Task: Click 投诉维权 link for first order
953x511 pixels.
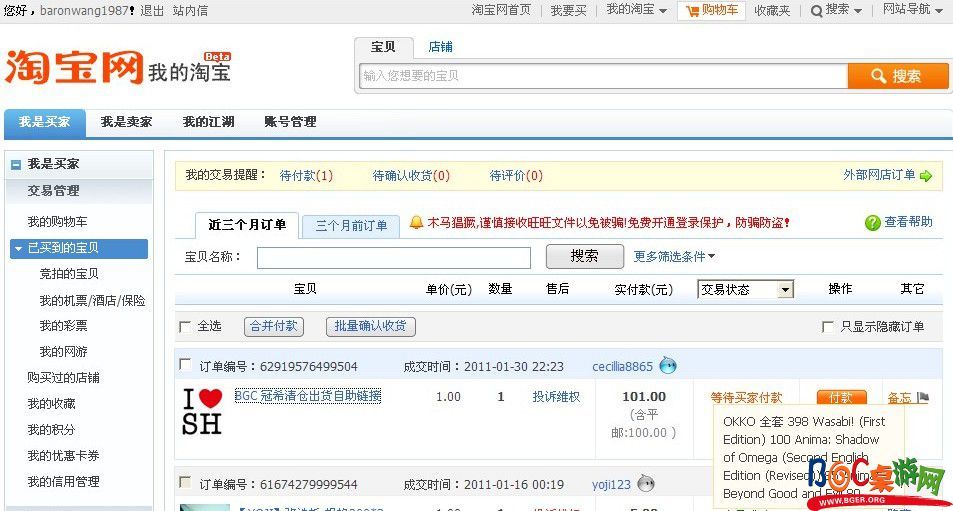Action: tap(556, 397)
